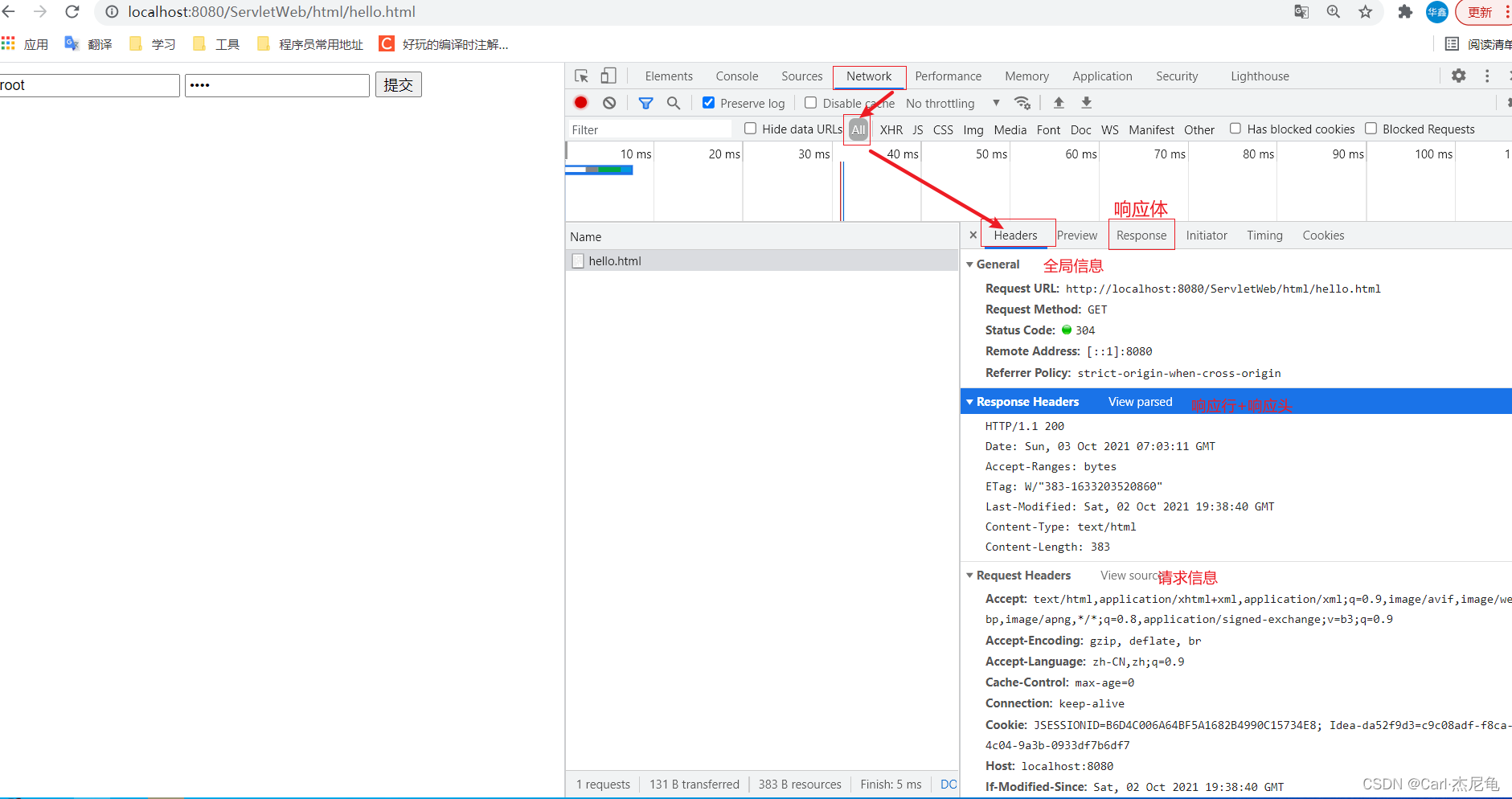Click the browser forward arrow
Screen dimensions: 1512x799
[39, 11]
